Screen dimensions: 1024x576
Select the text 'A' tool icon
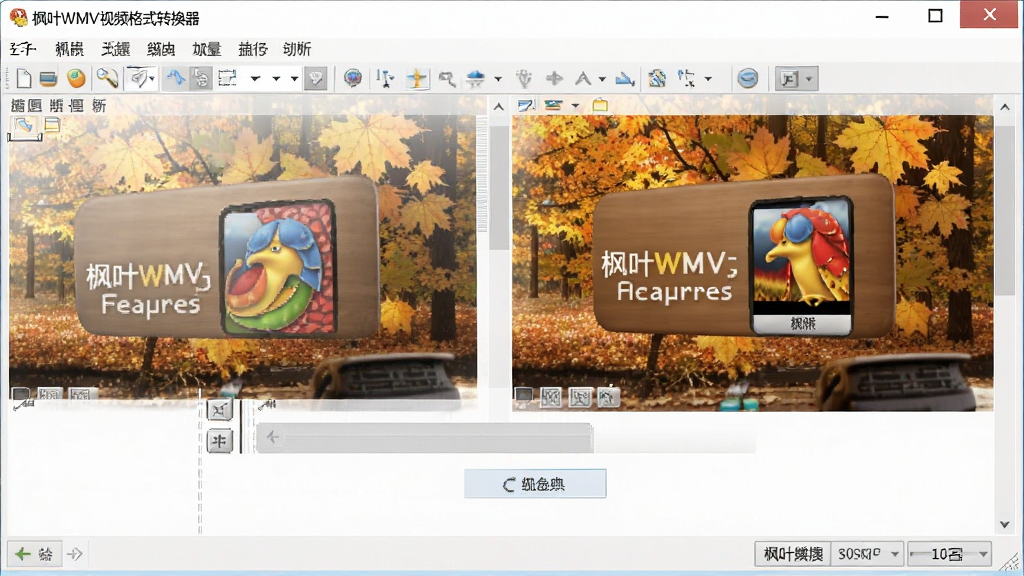click(x=583, y=79)
